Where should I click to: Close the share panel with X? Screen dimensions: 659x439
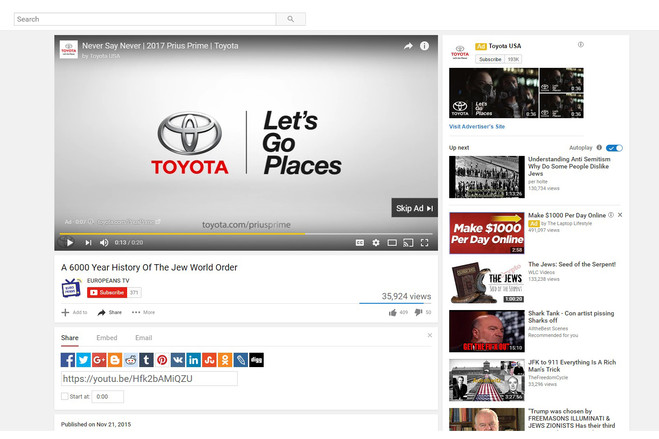coord(430,335)
